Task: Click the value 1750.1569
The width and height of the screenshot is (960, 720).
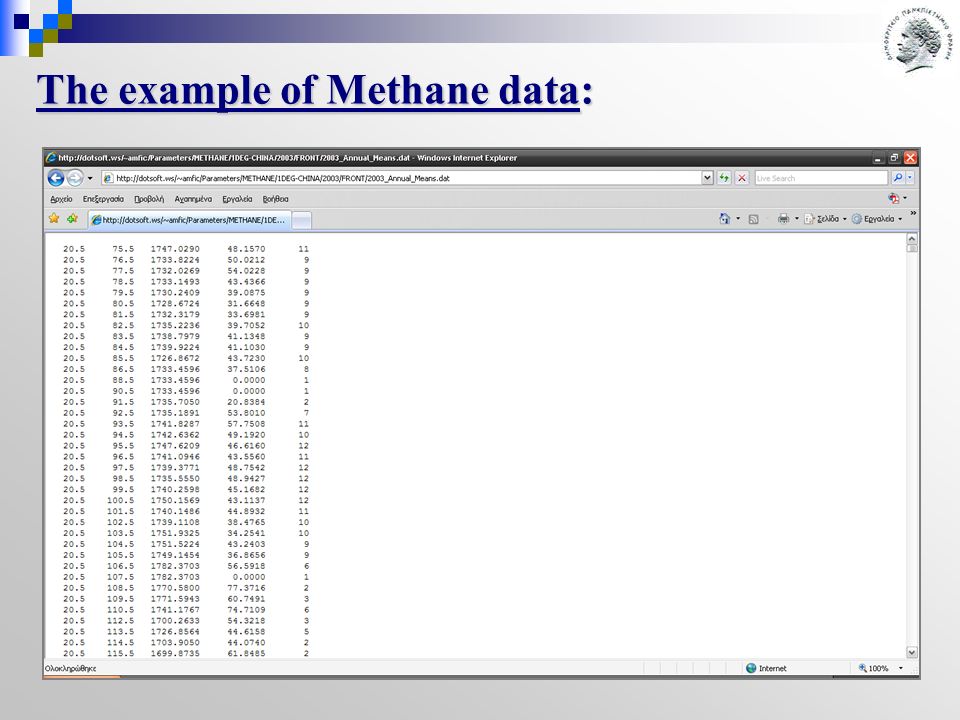Action: pos(175,500)
